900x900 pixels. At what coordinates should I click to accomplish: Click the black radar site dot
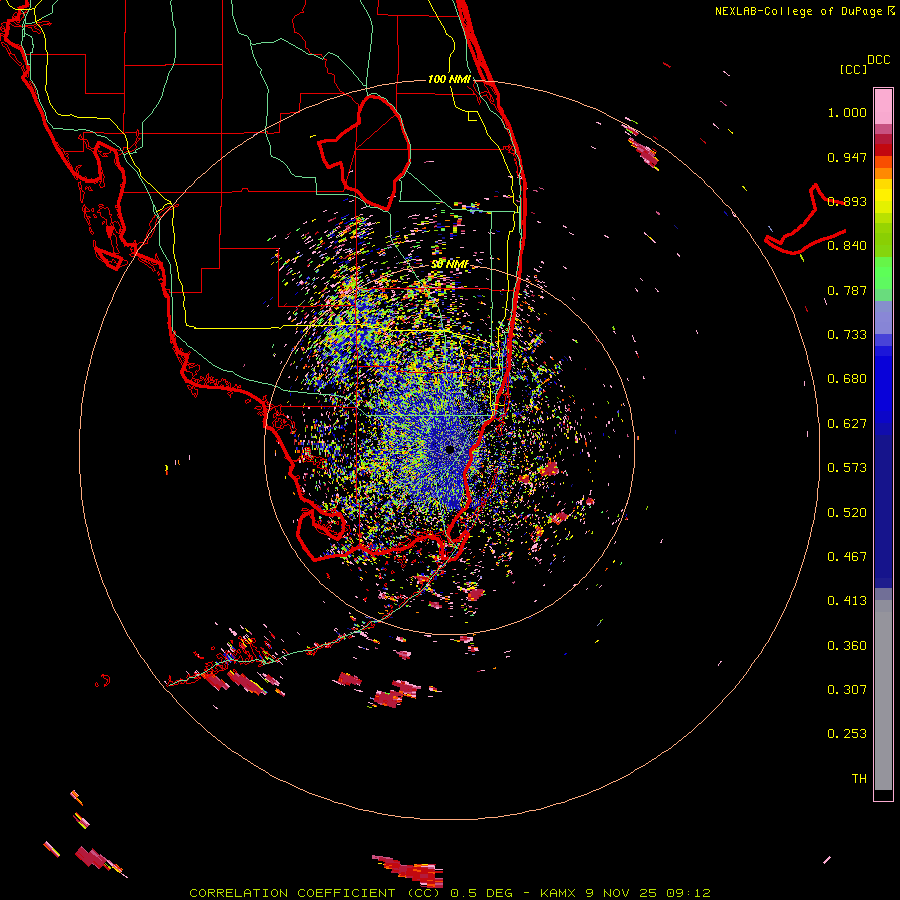click(x=449, y=449)
